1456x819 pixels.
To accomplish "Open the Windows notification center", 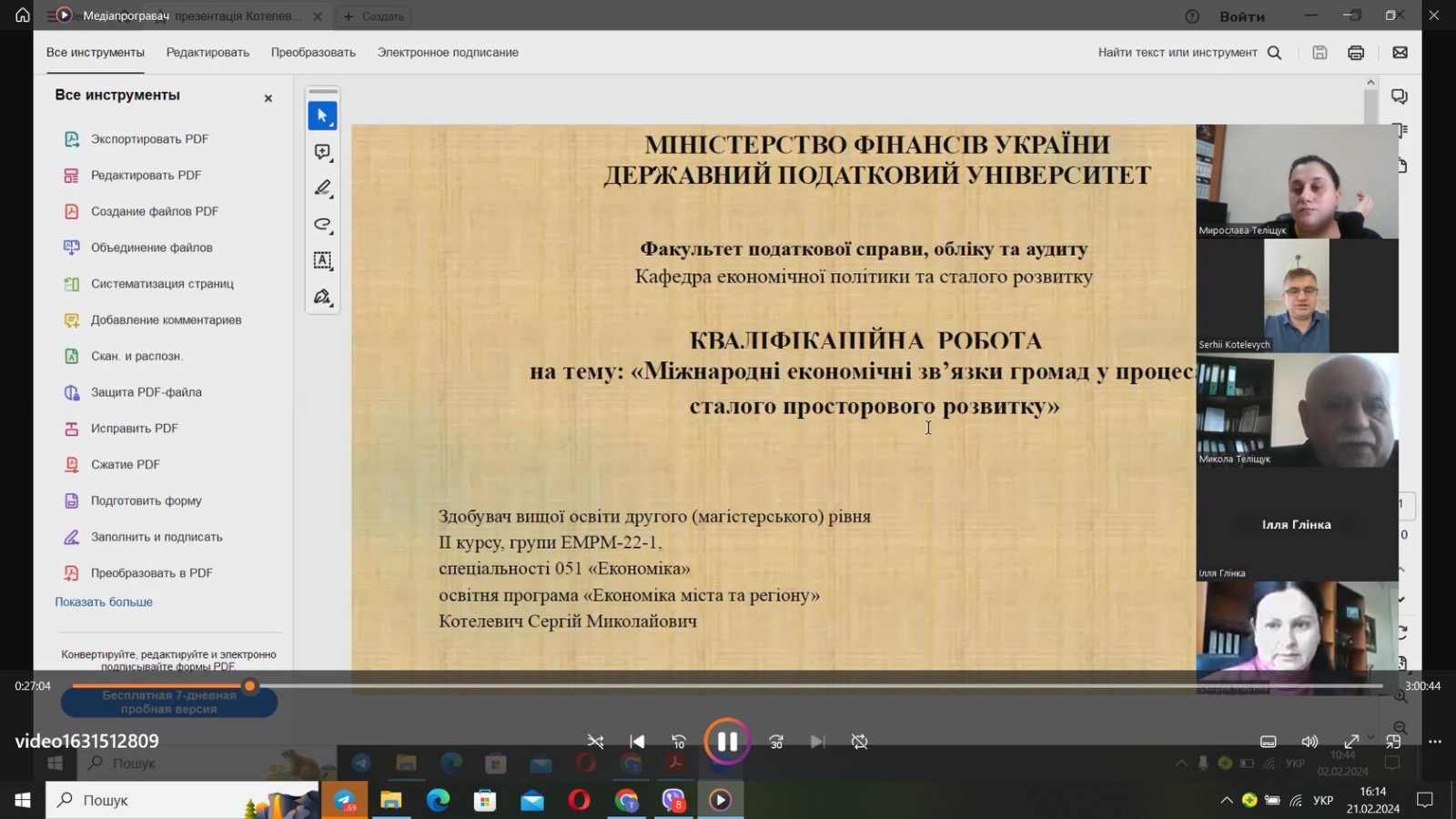I will point(1425,800).
